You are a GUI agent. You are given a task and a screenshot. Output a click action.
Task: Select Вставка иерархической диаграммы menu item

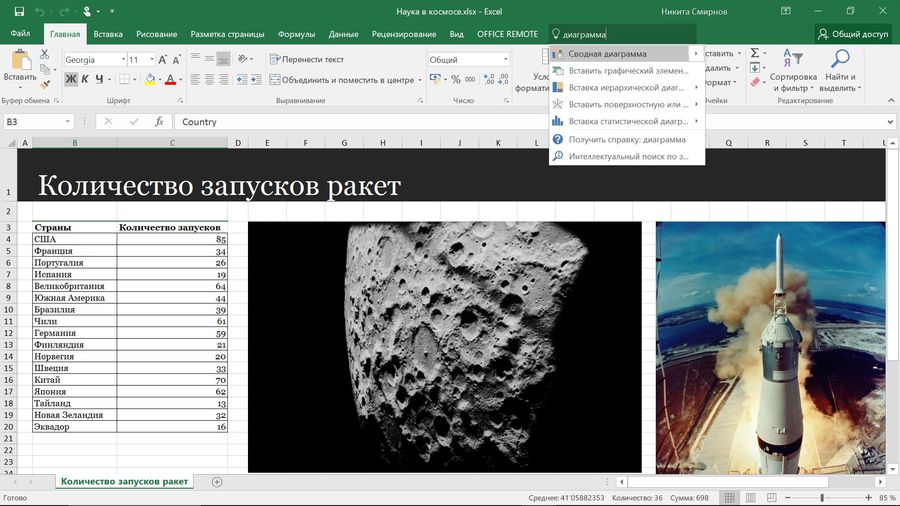click(627, 87)
